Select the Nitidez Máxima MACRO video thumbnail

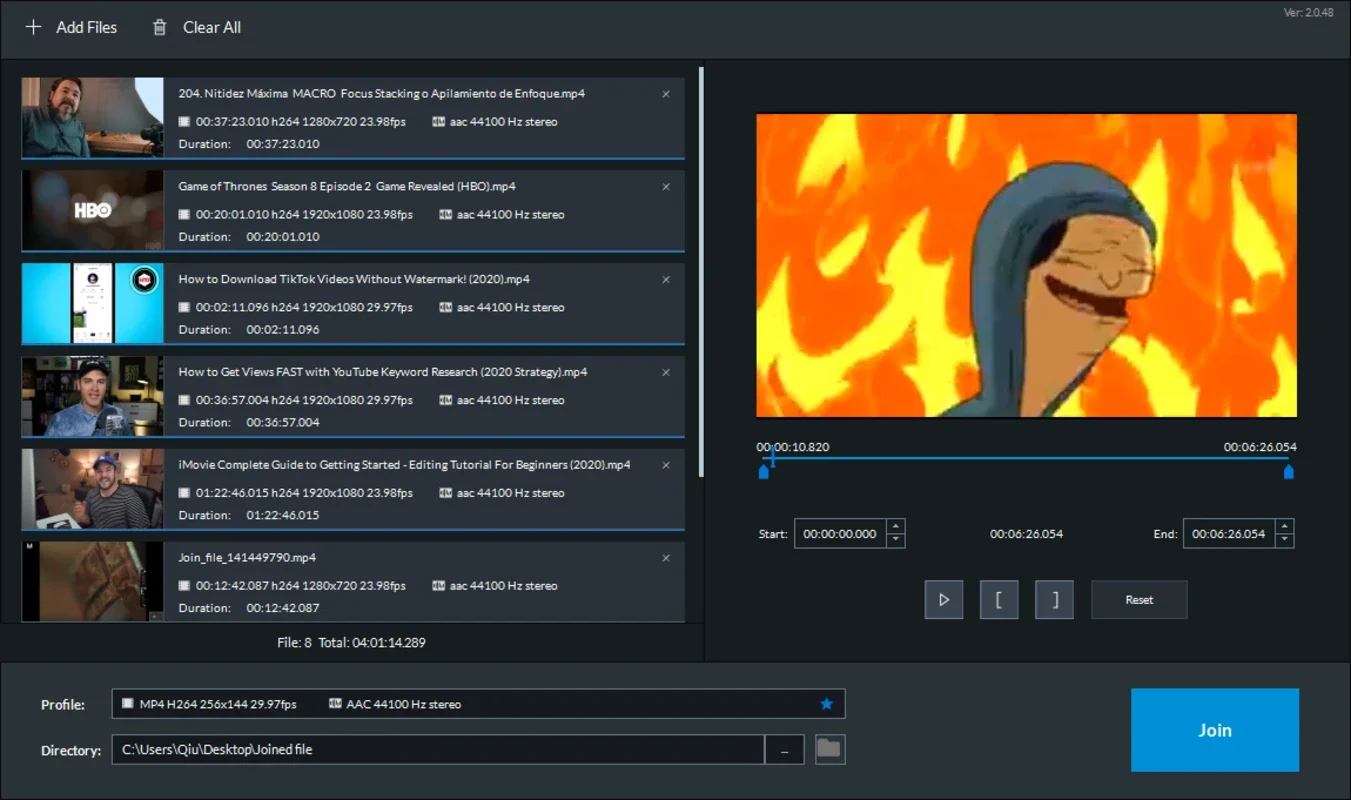(x=92, y=117)
